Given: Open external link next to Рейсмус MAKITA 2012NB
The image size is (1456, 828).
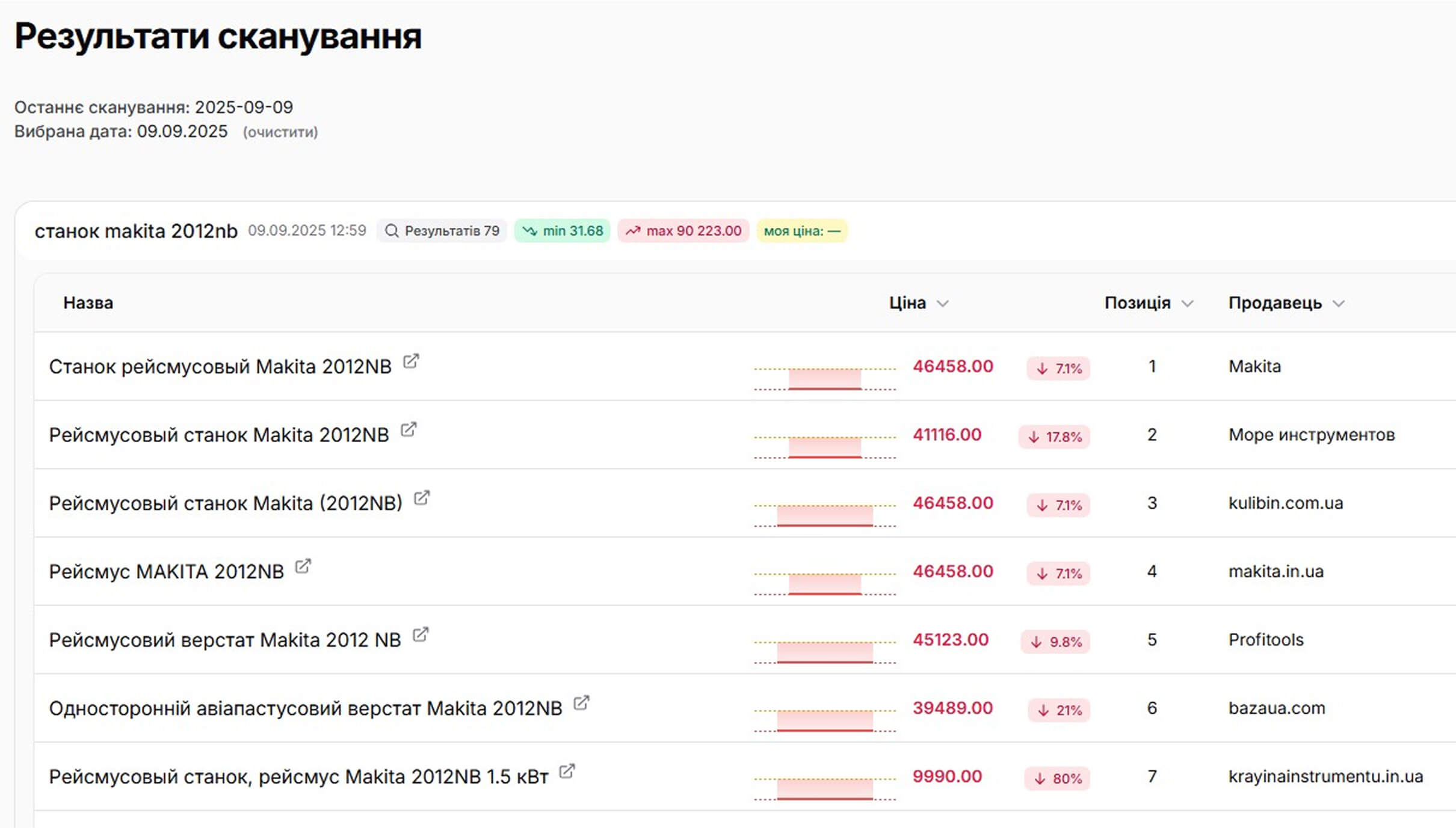Looking at the screenshot, I should 303,566.
